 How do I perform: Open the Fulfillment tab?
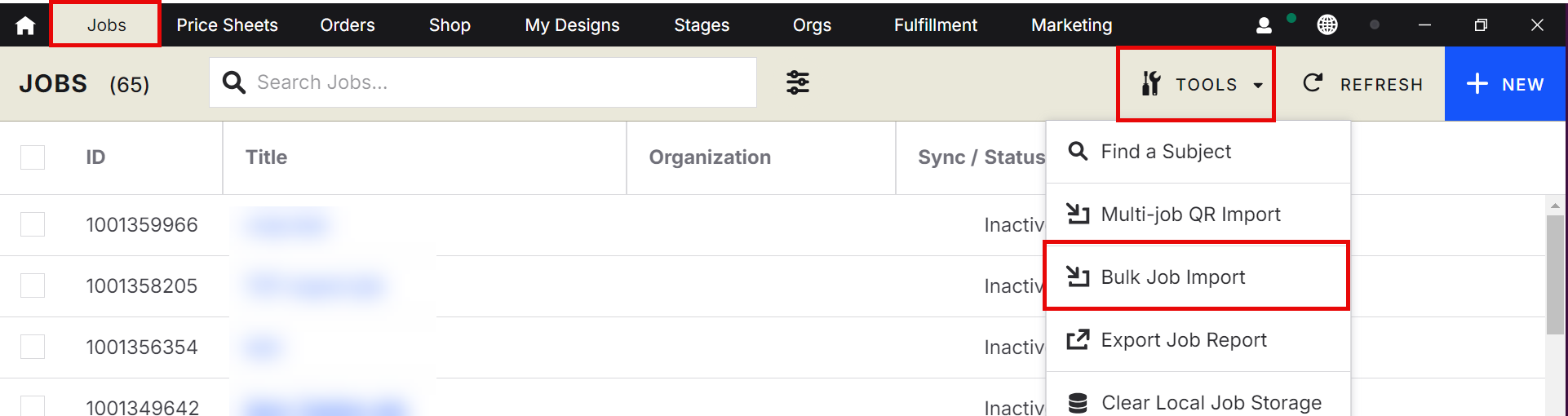tap(935, 25)
